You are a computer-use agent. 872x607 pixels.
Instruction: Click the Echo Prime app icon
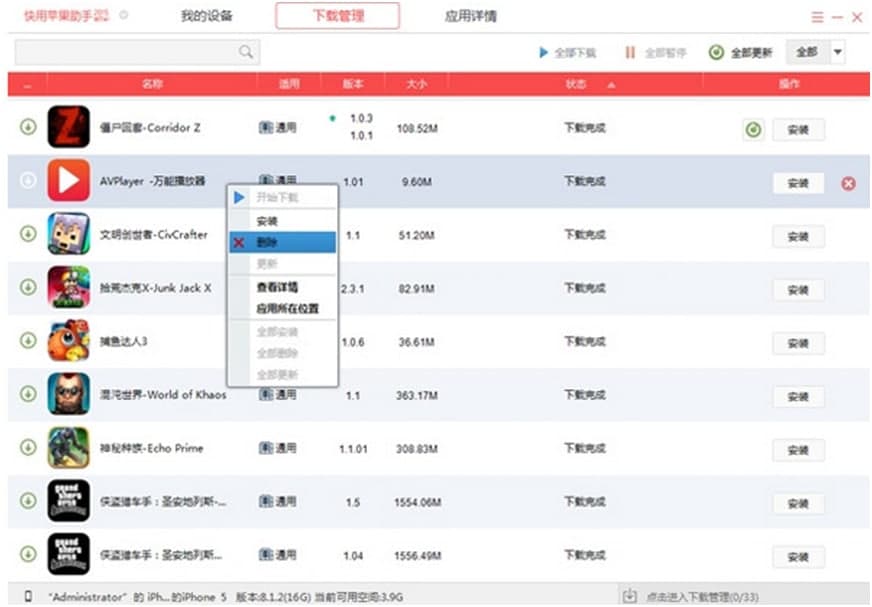point(68,448)
